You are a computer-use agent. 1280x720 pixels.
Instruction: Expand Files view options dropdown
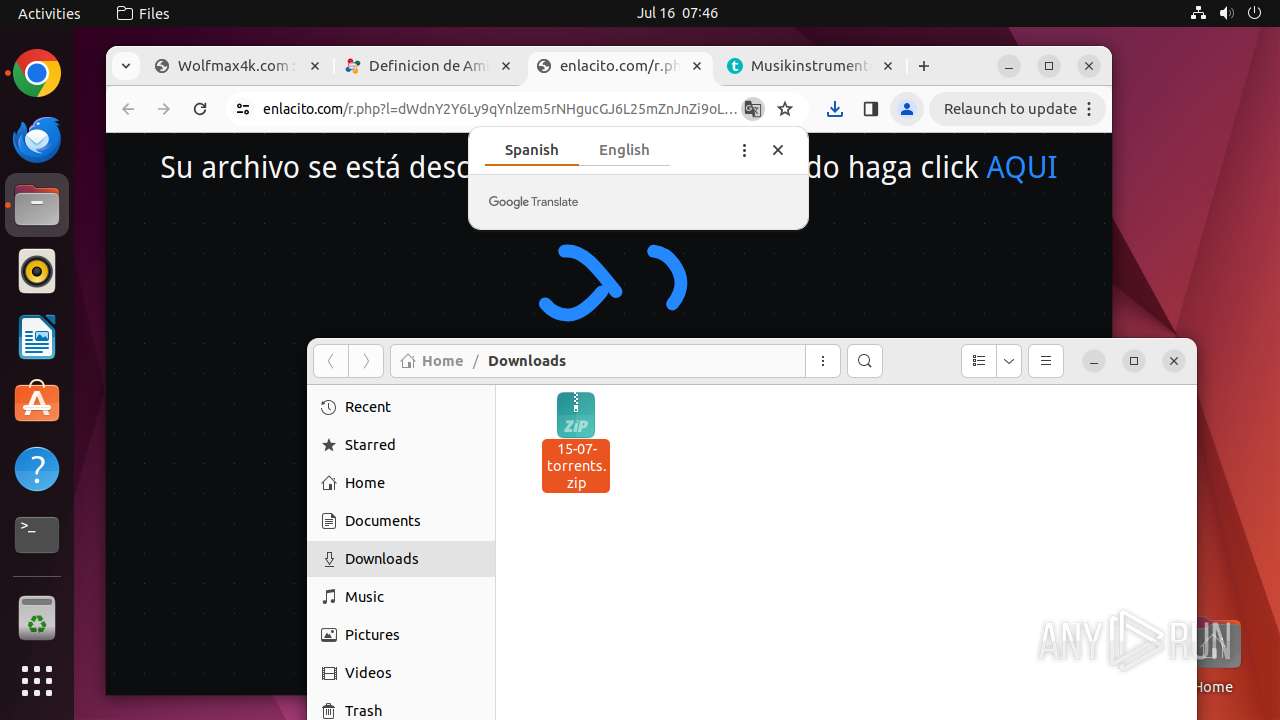[1009, 361]
